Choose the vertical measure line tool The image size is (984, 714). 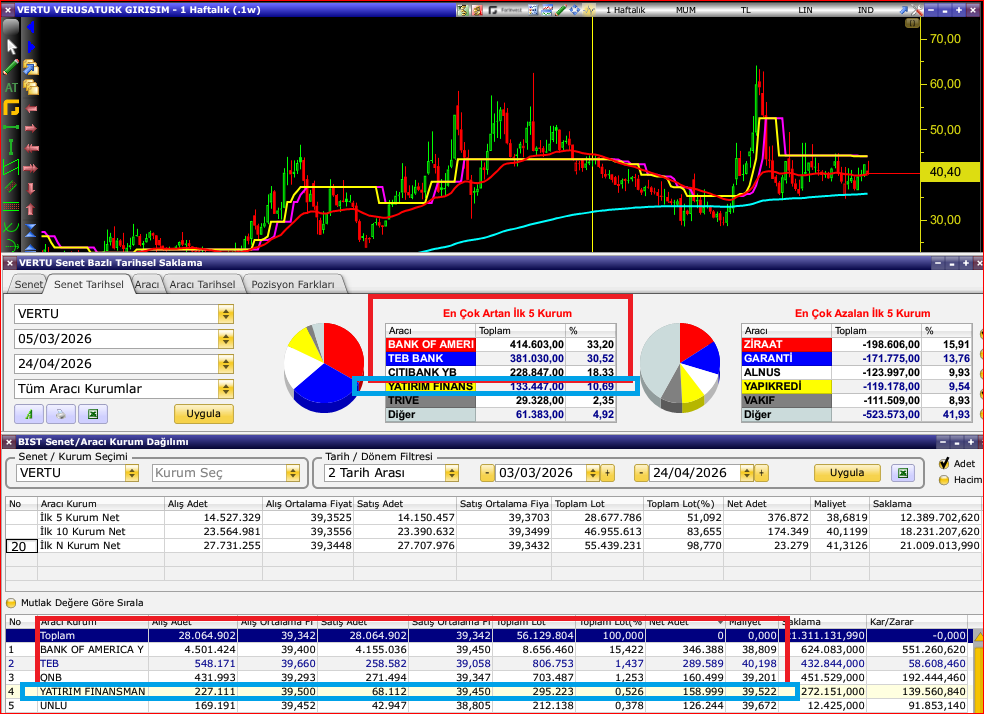click(11, 147)
